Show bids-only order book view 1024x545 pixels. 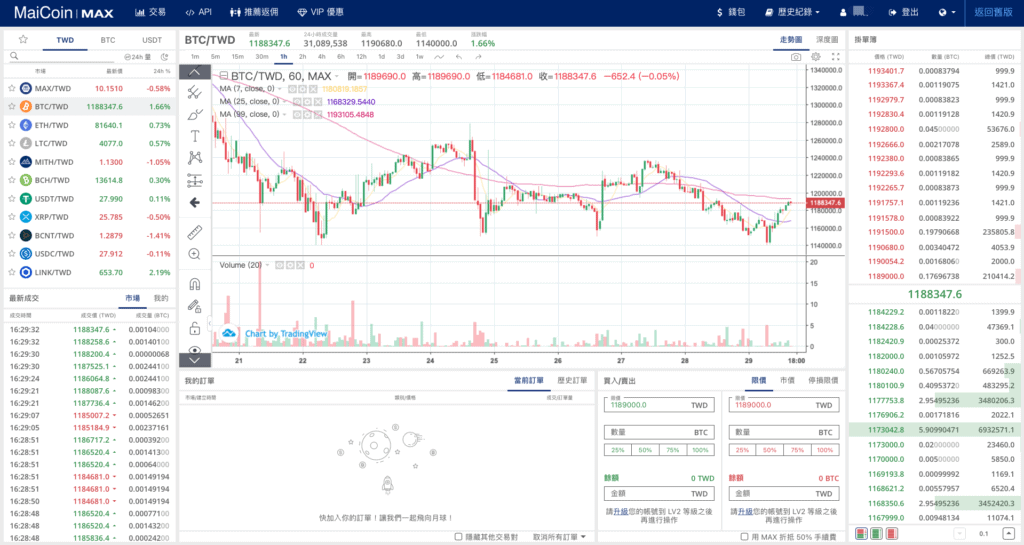[876, 534]
